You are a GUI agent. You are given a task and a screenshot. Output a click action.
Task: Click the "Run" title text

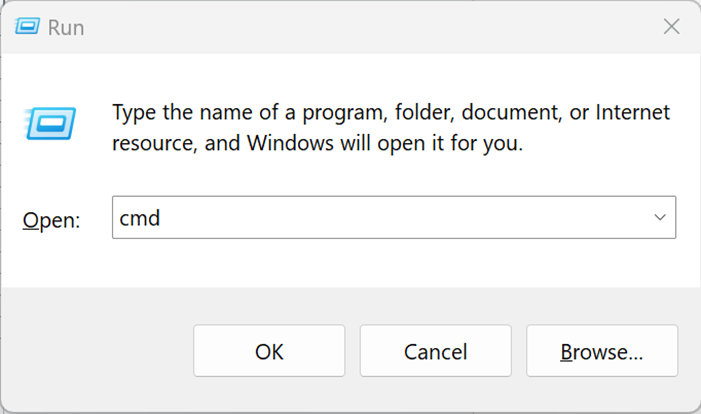coord(66,28)
